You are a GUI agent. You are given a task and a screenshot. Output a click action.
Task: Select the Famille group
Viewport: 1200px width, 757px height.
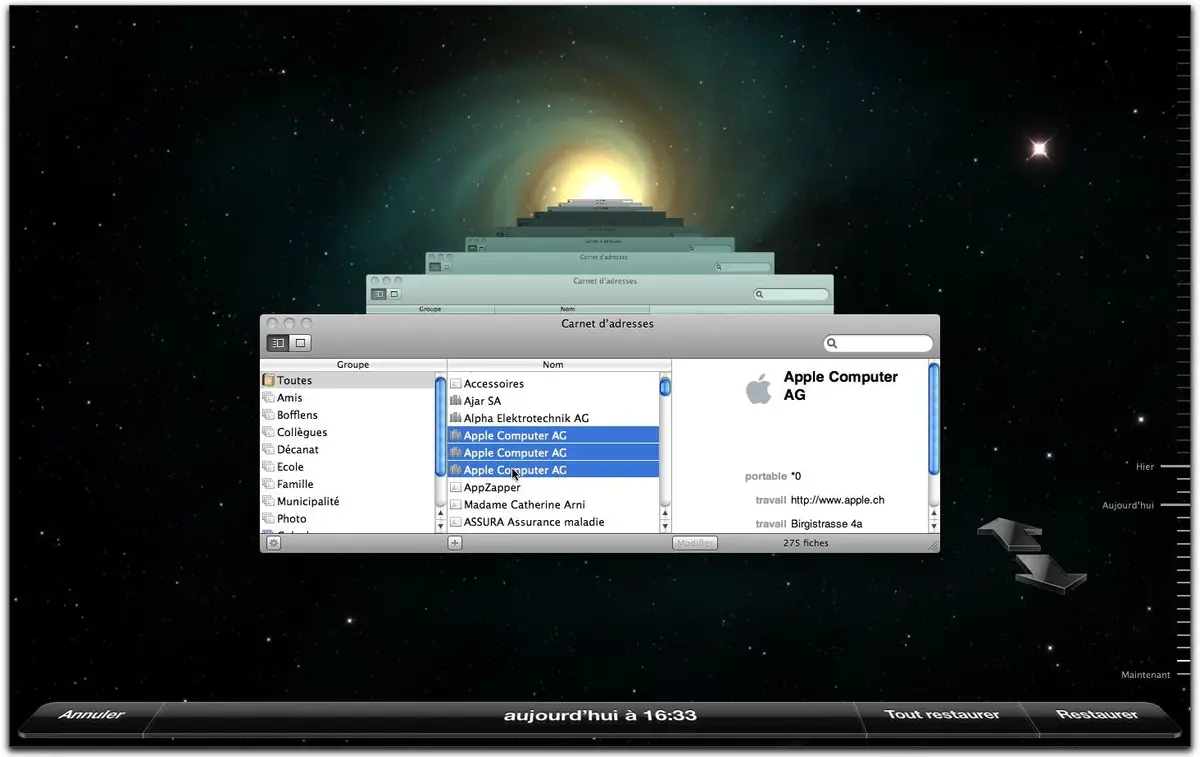pos(348,484)
